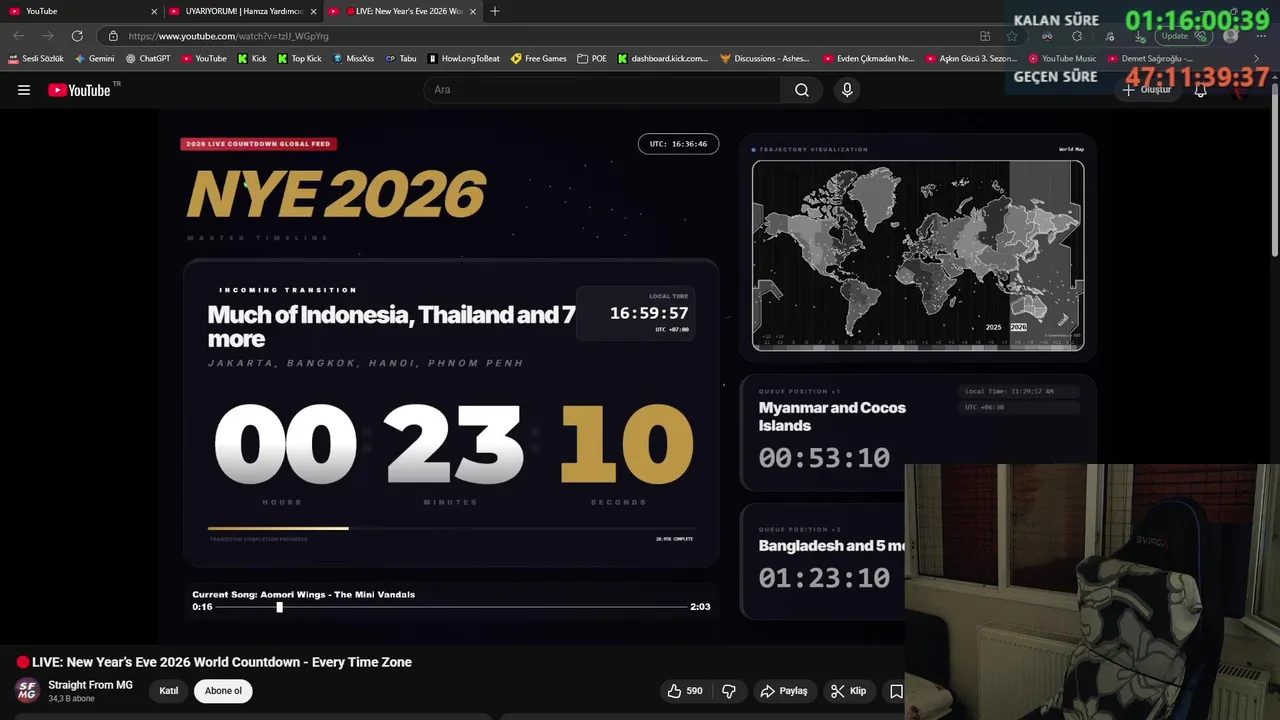Click the video title LIVE: New Year's Eve 2026
The height and width of the screenshot is (720, 1280).
(x=222, y=662)
